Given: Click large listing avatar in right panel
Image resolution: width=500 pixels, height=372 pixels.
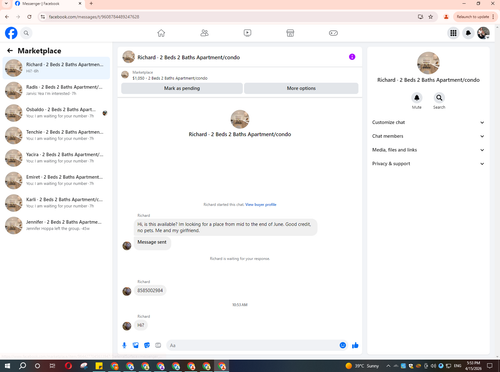Looking at the screenshot, I should pos(428,63).
